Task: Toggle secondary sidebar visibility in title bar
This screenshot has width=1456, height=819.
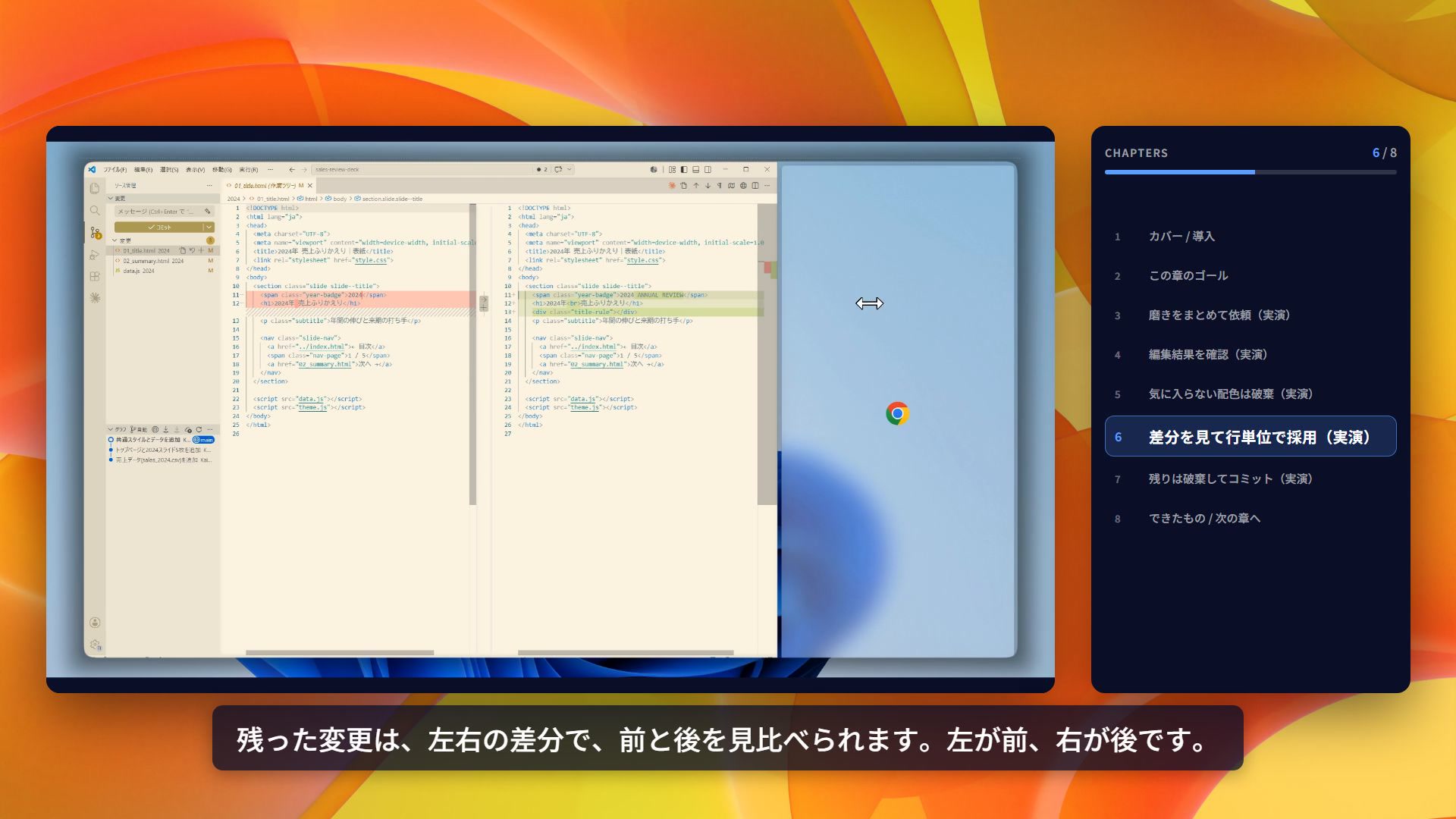Action: click(708, 169)
